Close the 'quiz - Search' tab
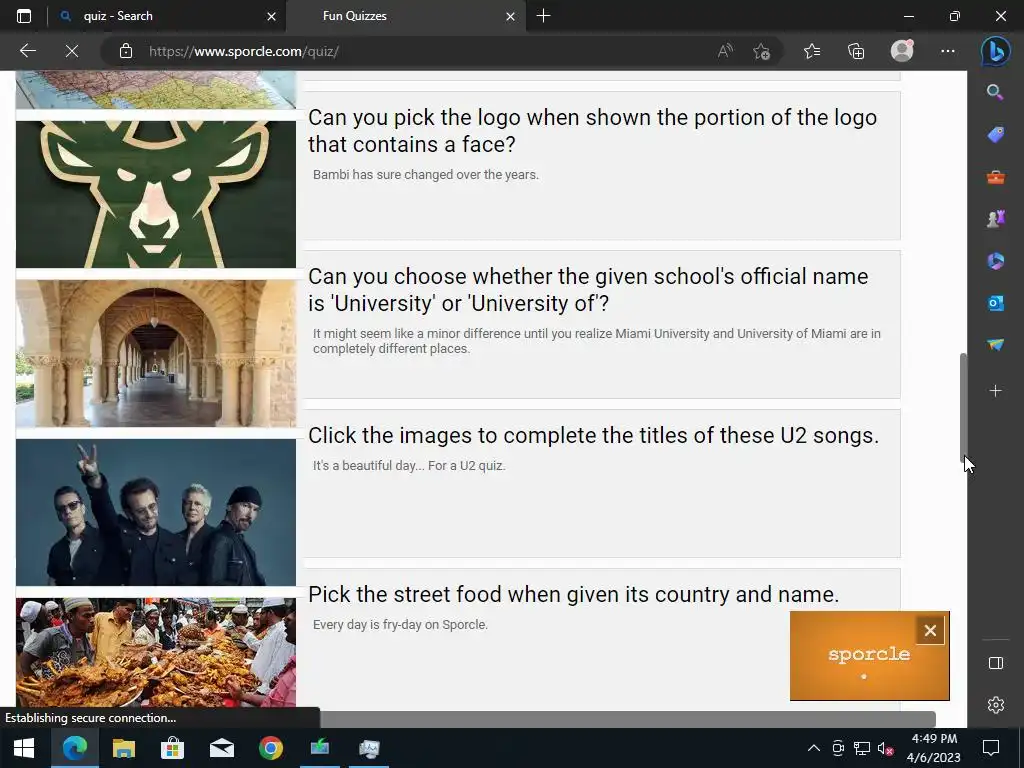This screenshot has width=1024, height=768. tap(272, 16)
